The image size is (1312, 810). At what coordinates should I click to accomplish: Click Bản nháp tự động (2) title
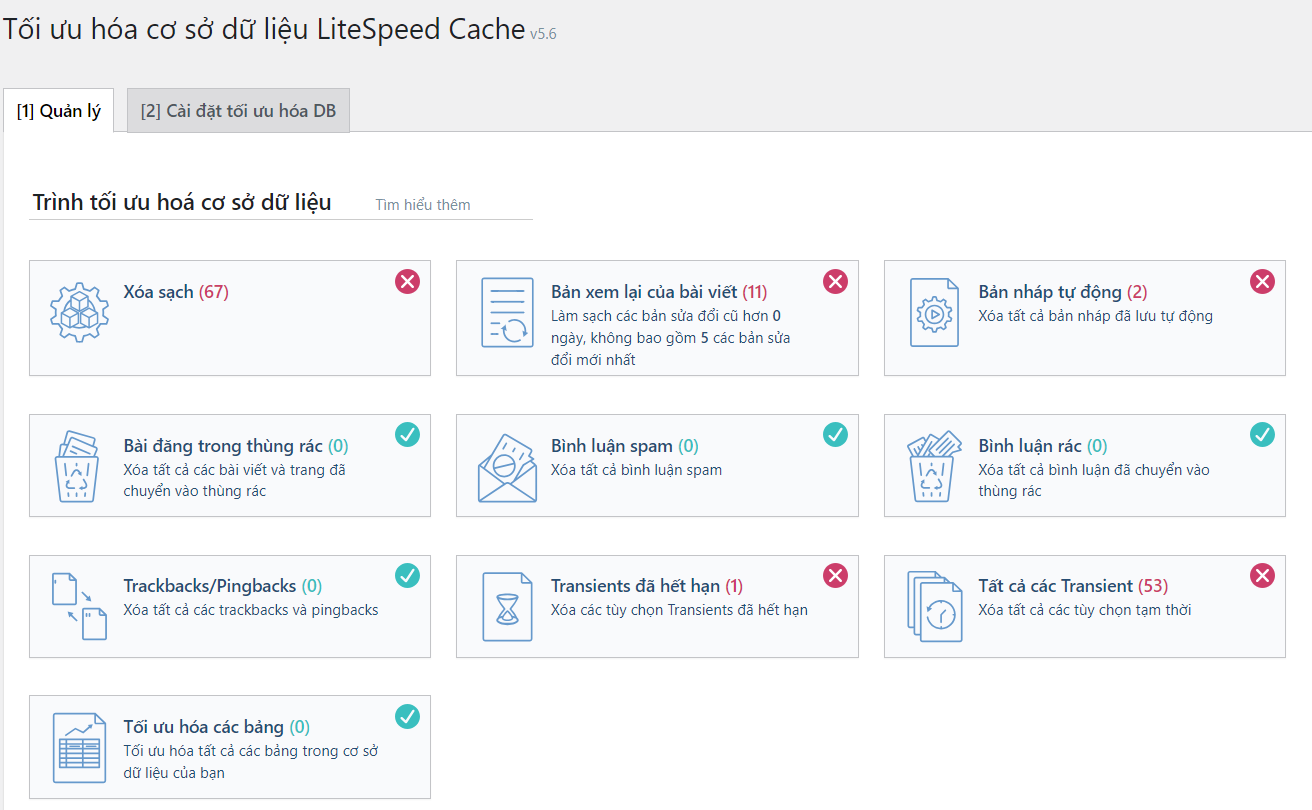(x=1063, y=293)
